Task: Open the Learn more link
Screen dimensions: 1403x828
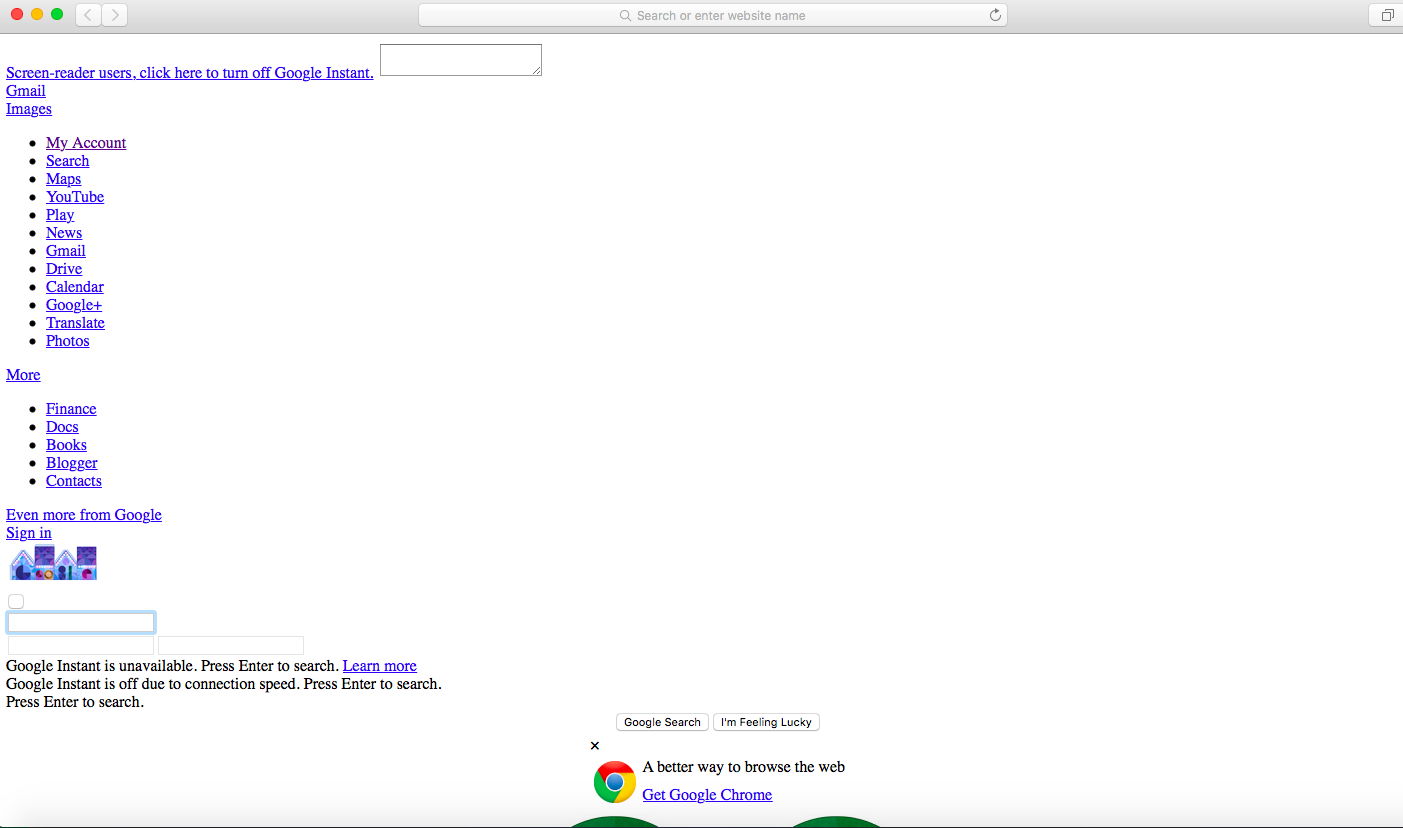Action: point(380,666)
